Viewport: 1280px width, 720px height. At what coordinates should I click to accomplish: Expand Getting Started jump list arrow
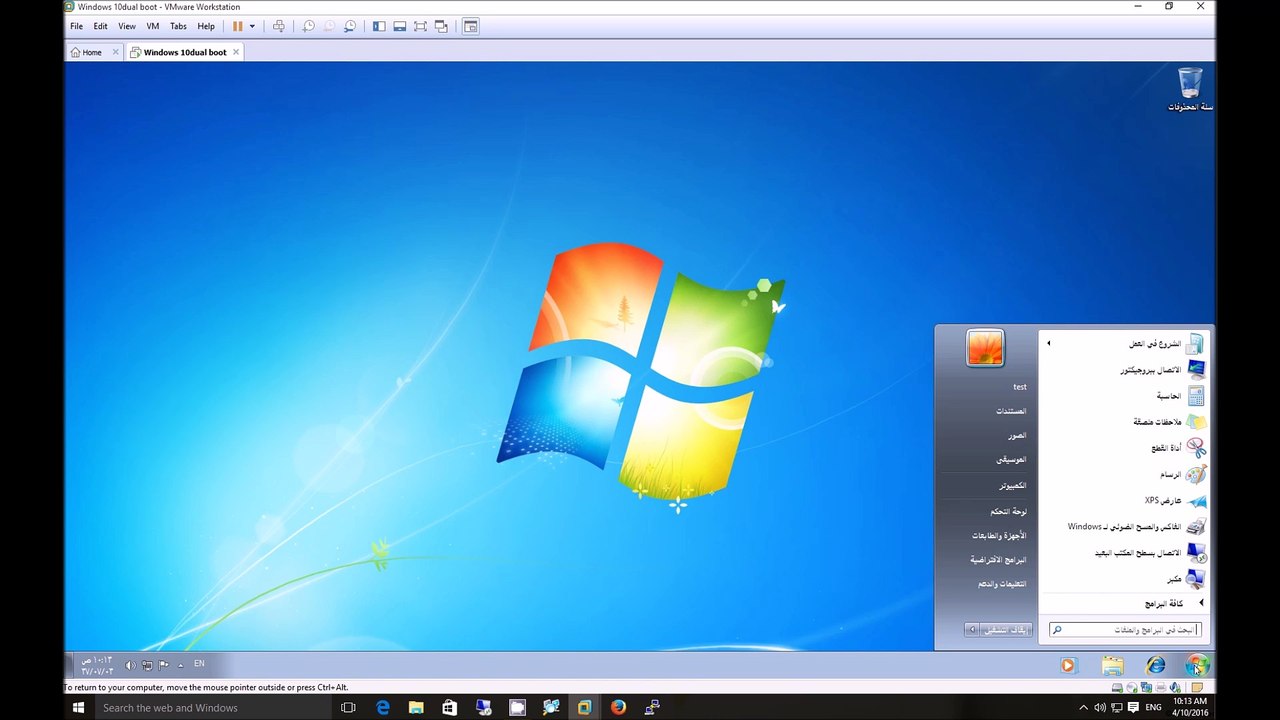(x=1048, y=344)
